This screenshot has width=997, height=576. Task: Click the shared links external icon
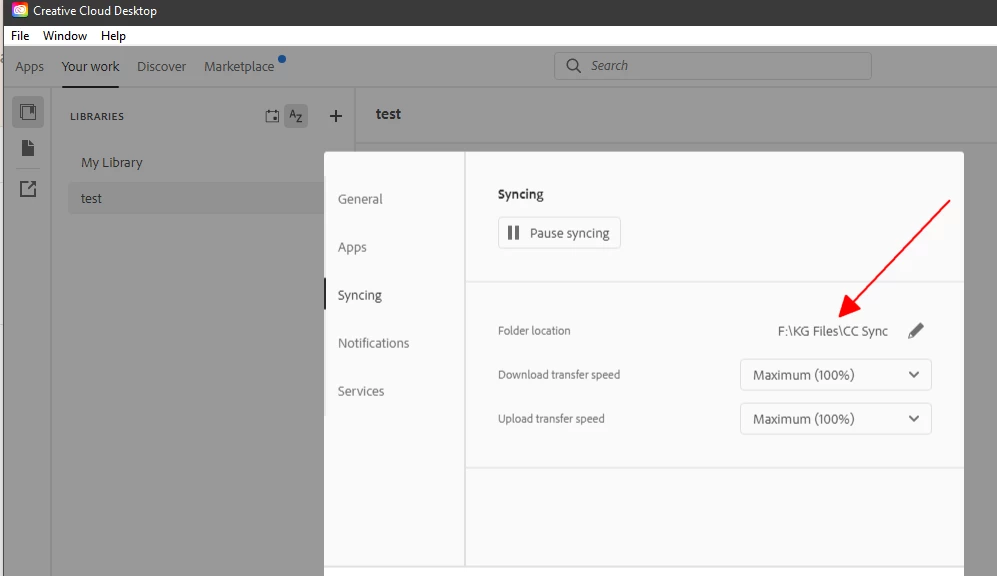pyautogui.click(x=27, y=189)
